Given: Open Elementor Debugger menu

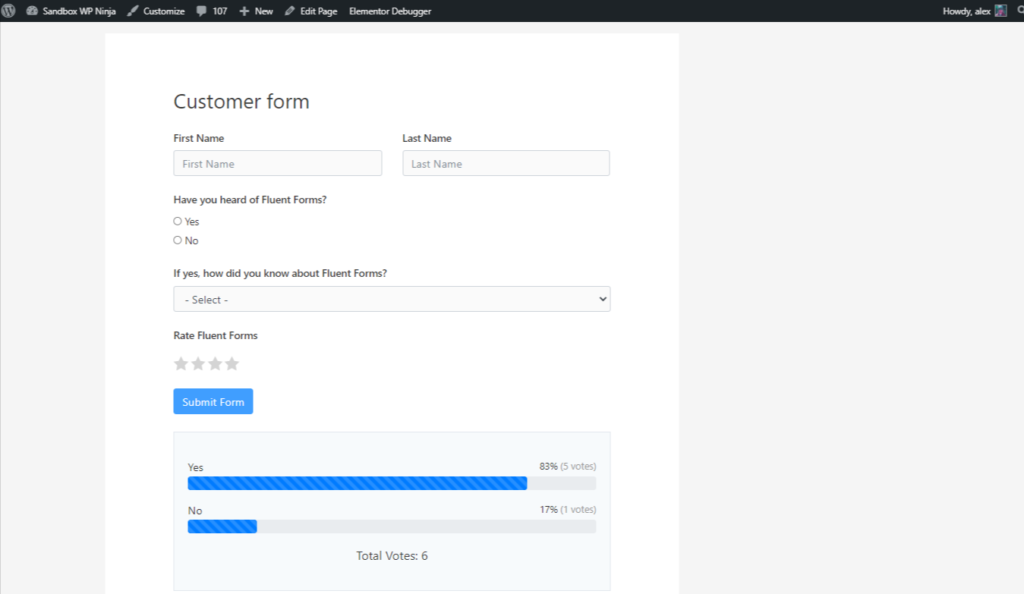Looking at the screenshot, I should point(390,11).
